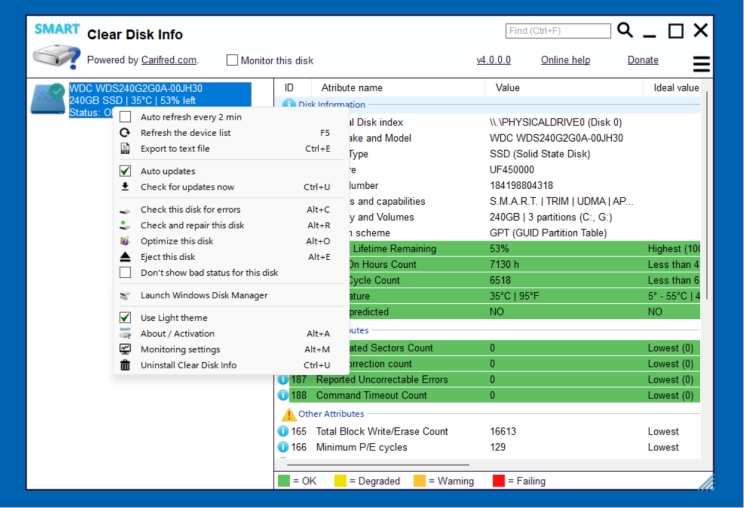744x508 pixels.
Task: Toggle Monitor this disk checkbox
Action: click(x=232, y=60)
